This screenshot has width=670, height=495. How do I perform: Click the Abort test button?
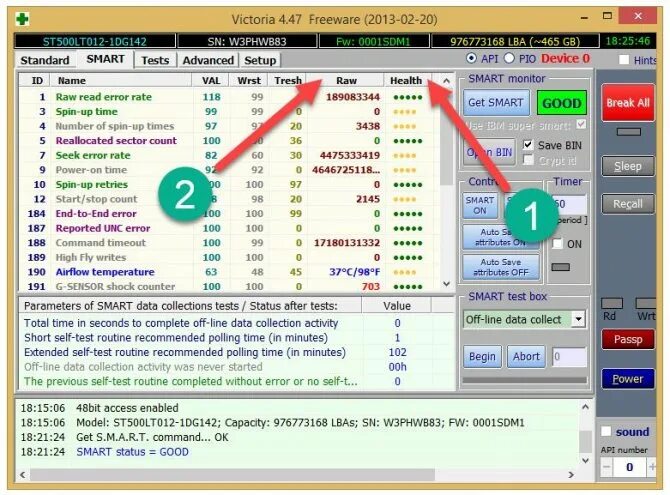point(526,357)
